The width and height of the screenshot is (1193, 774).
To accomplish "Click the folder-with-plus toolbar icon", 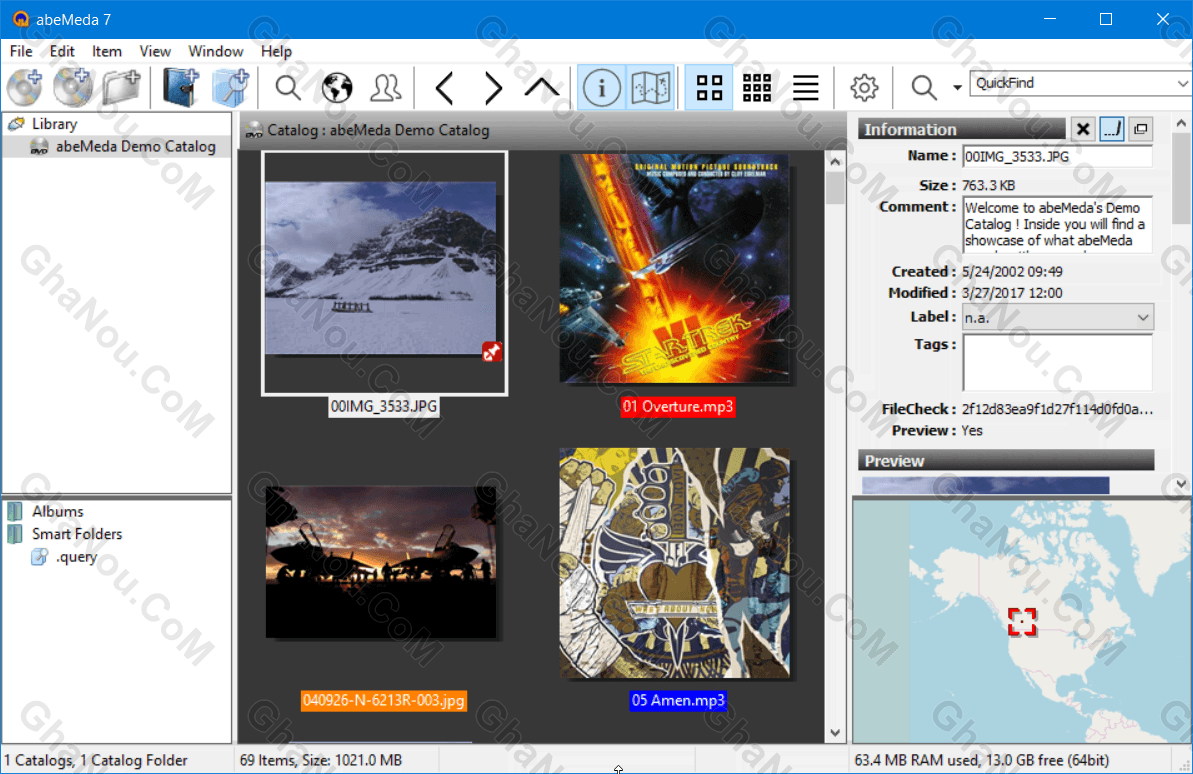I will pyautogui.click(x=122, y=88).
